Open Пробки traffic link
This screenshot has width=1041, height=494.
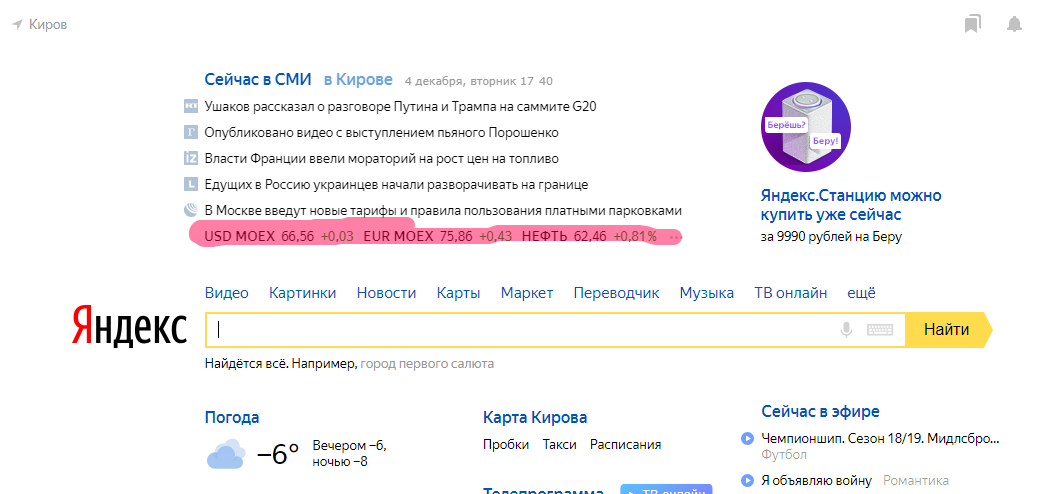tap(506, 445)
